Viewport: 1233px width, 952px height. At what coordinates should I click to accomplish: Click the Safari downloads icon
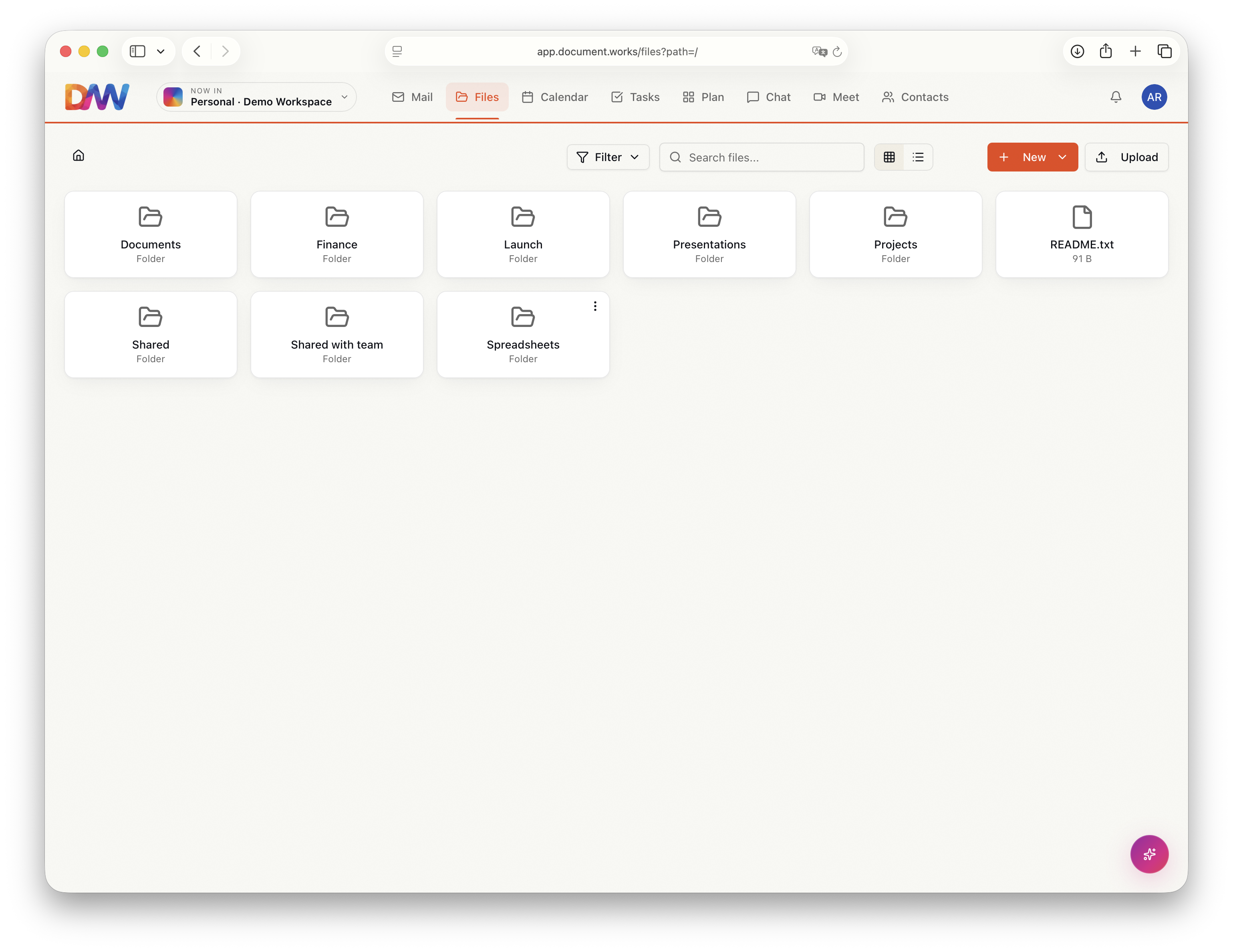(1077, 51)
